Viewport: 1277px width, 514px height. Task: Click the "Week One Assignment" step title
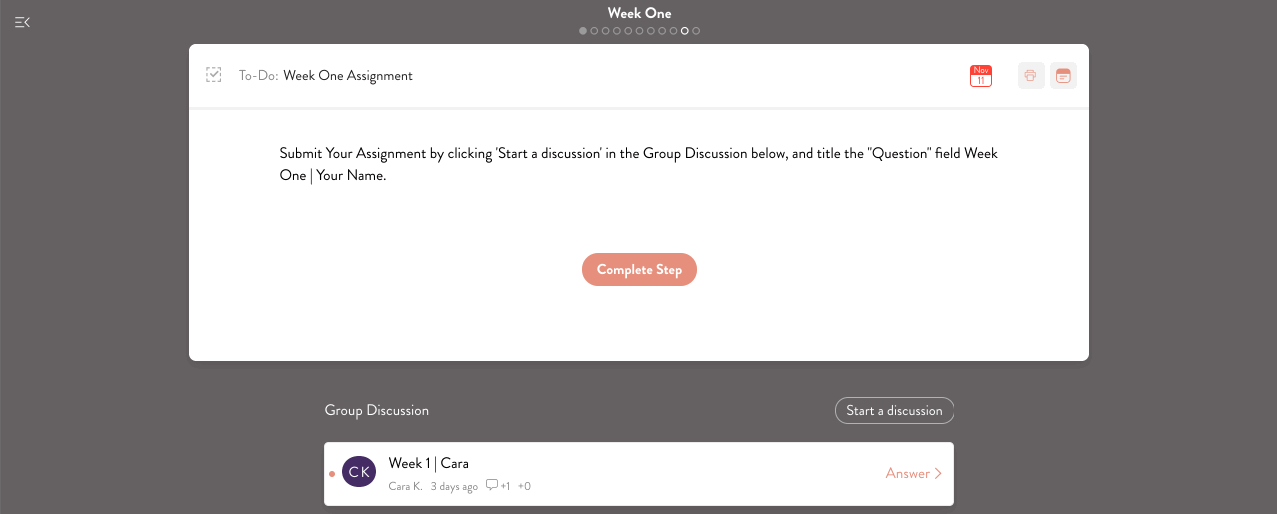click(348, 76)
